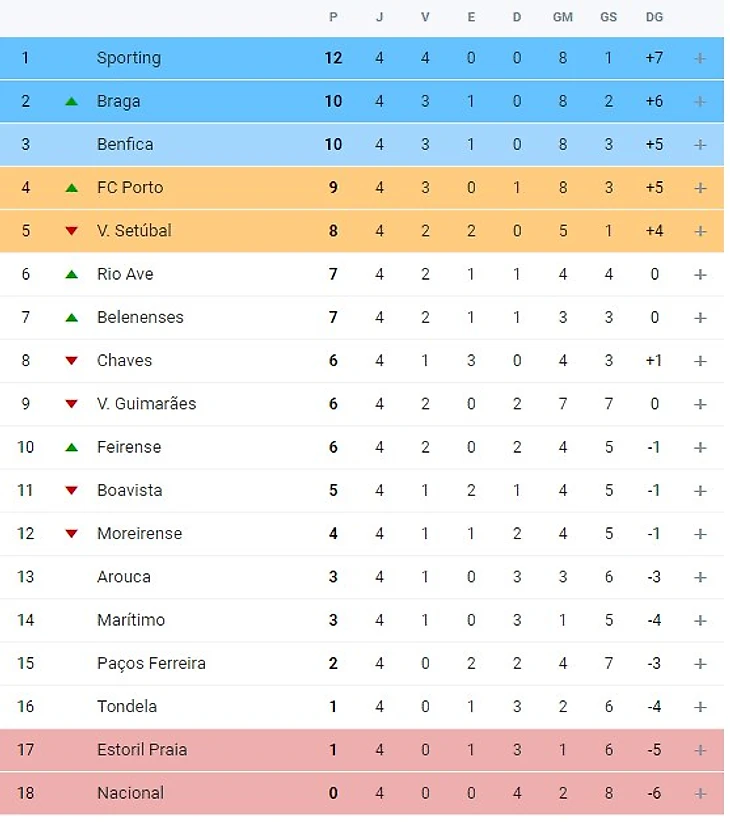Expand Tondela row using plus icon
Image resolution: width=730 pixels, height=822 pixels.
[x=700, y=707]
